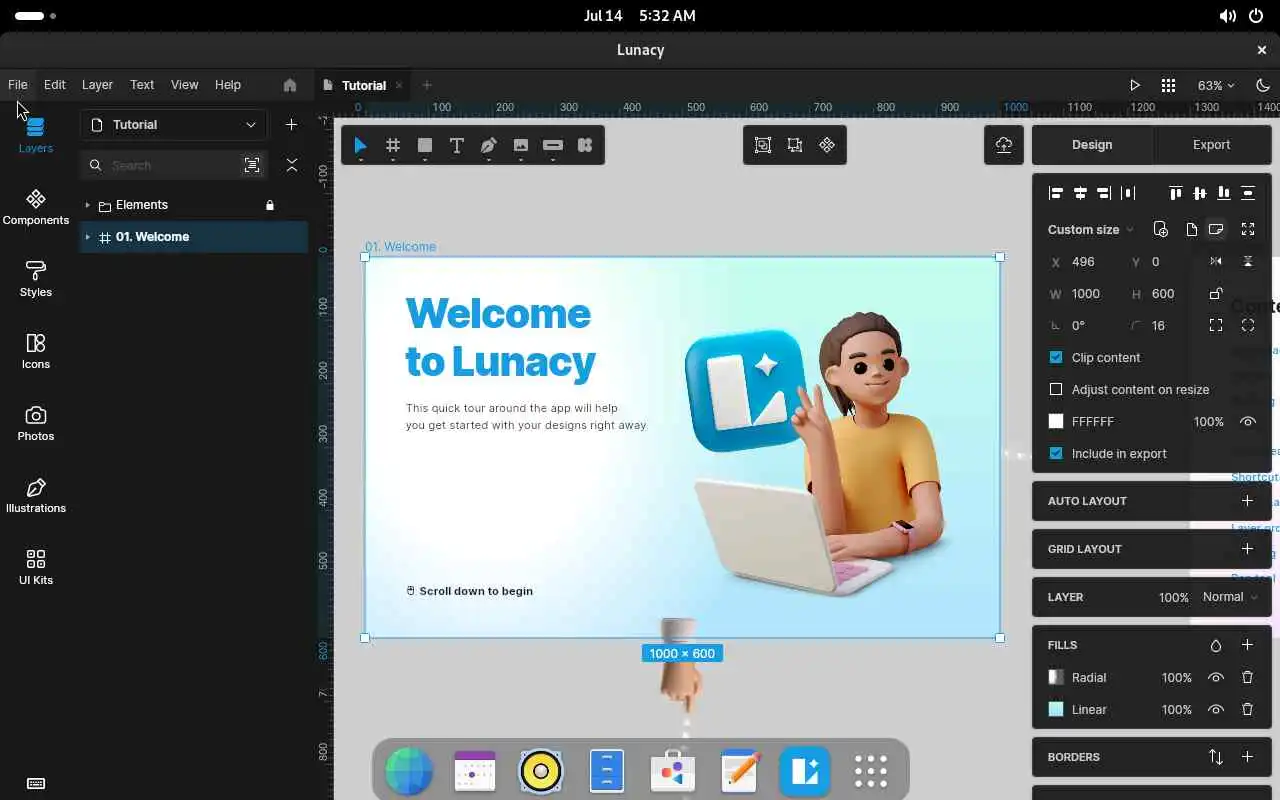The image size is (1280, 800).
Task: Uncheck Clip content checkbox
Action: click(x=1056, y=357)
